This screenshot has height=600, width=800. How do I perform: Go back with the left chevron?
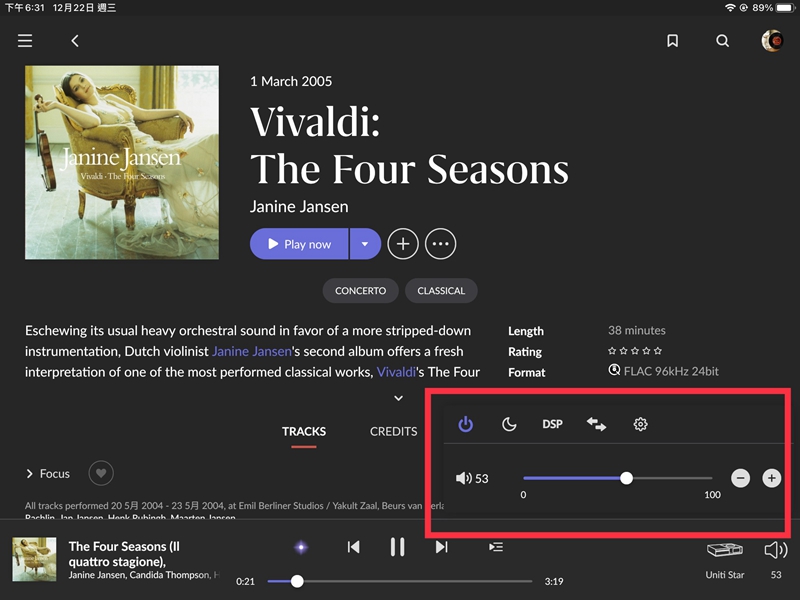(x=75, y=41)
